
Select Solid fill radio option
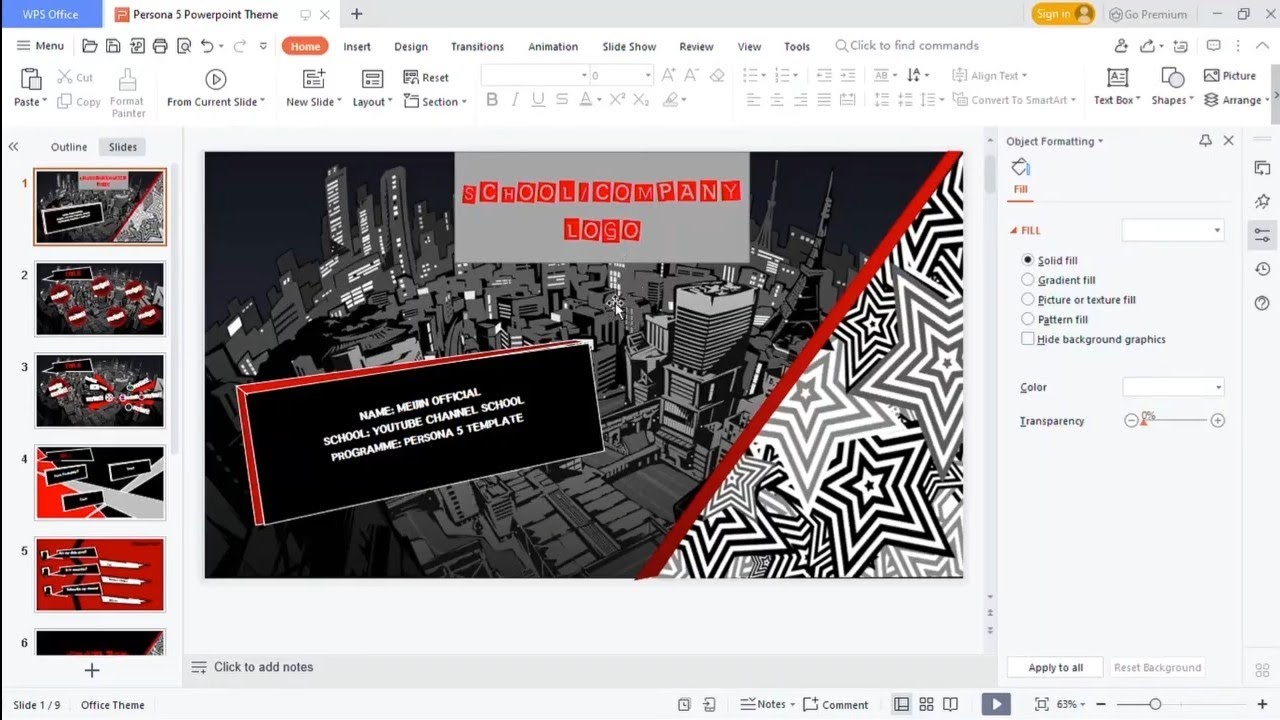click(x=1028, y=260)
